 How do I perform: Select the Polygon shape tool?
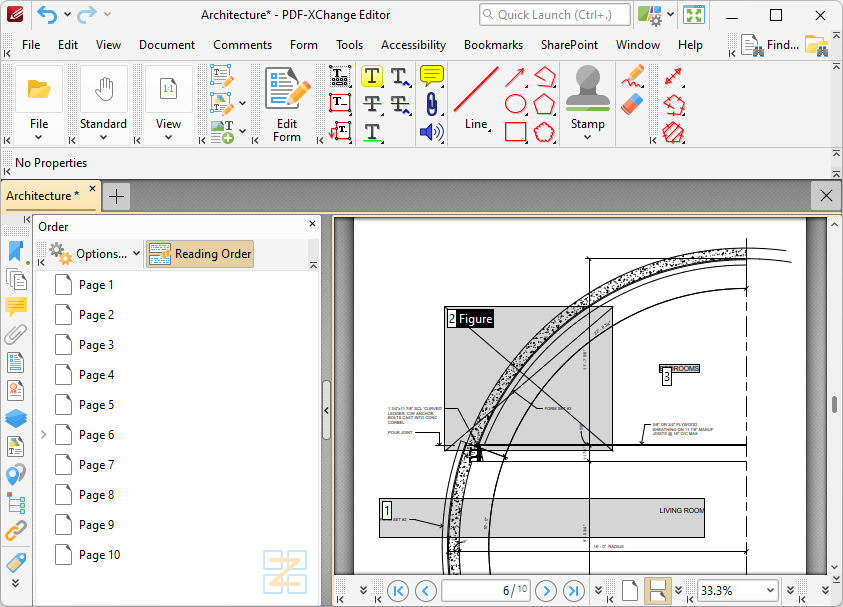(544, 104)
